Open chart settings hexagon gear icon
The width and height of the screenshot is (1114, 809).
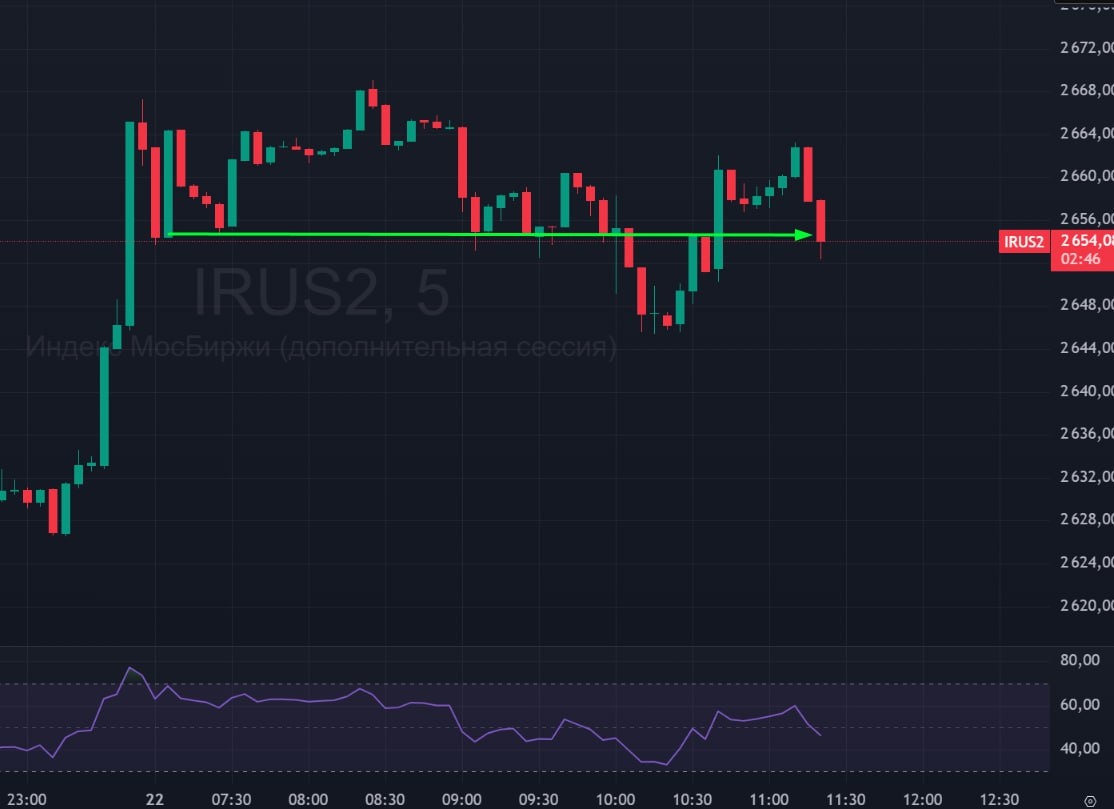1090,800
